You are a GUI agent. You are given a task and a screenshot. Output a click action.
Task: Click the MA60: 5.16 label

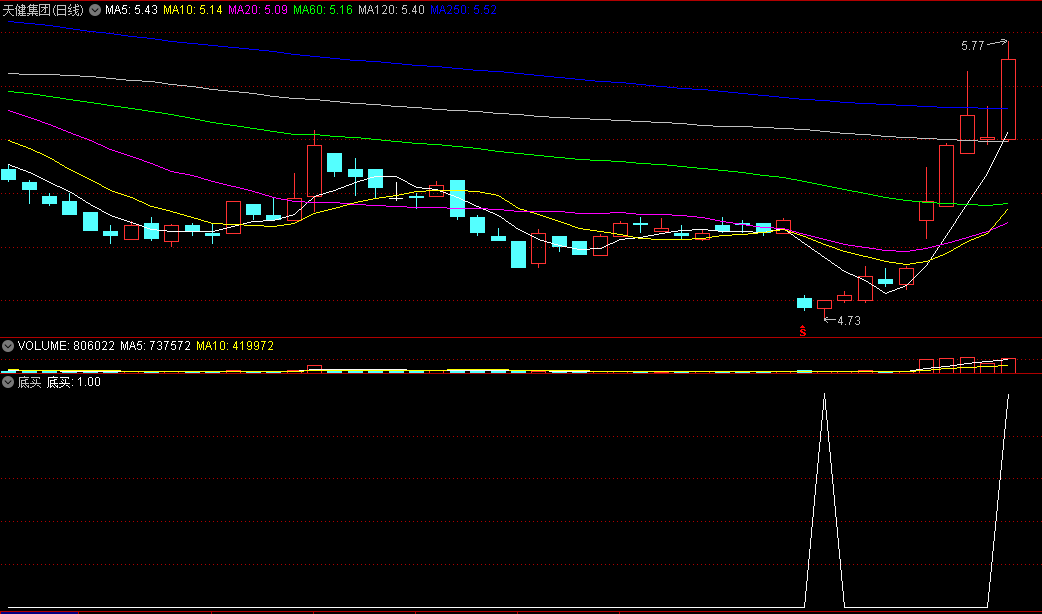323,10
